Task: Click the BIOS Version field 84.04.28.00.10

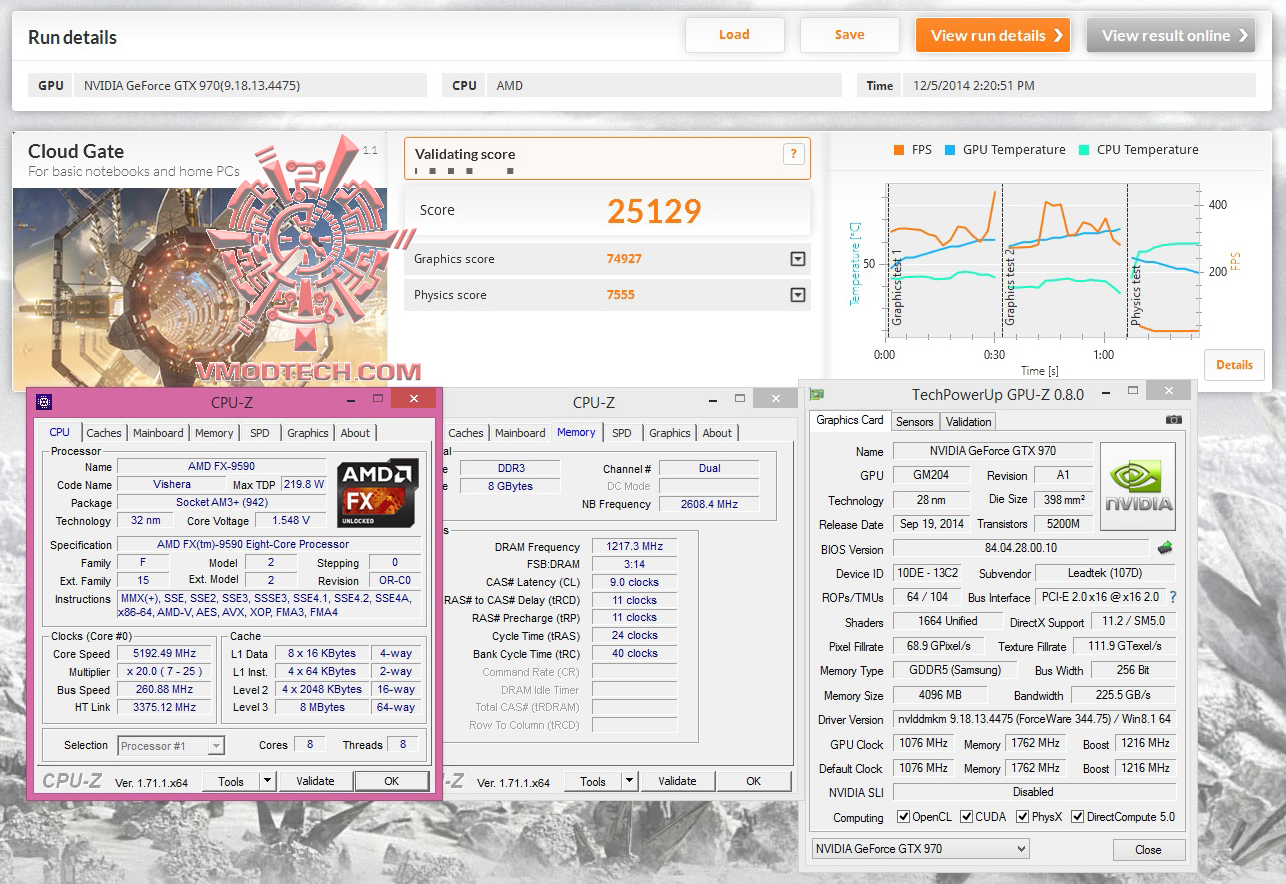Action: point(1021,548)
